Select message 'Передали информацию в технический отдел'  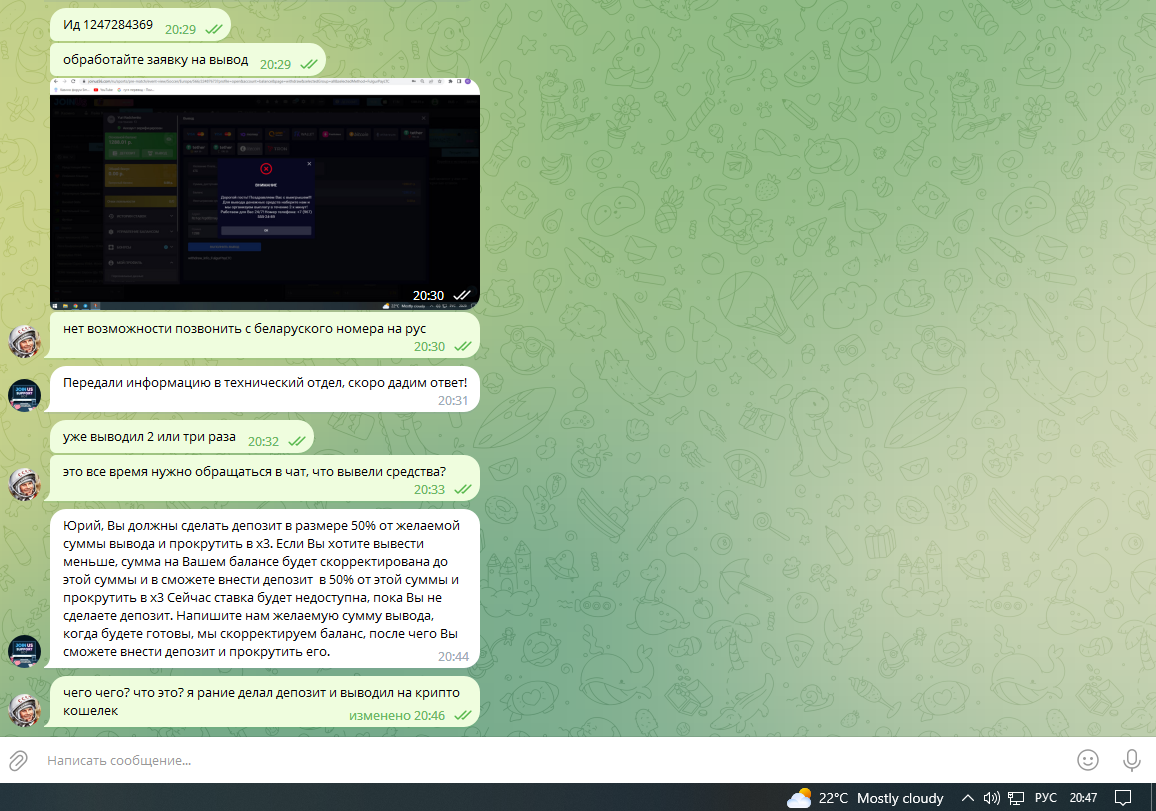point(265,390)
